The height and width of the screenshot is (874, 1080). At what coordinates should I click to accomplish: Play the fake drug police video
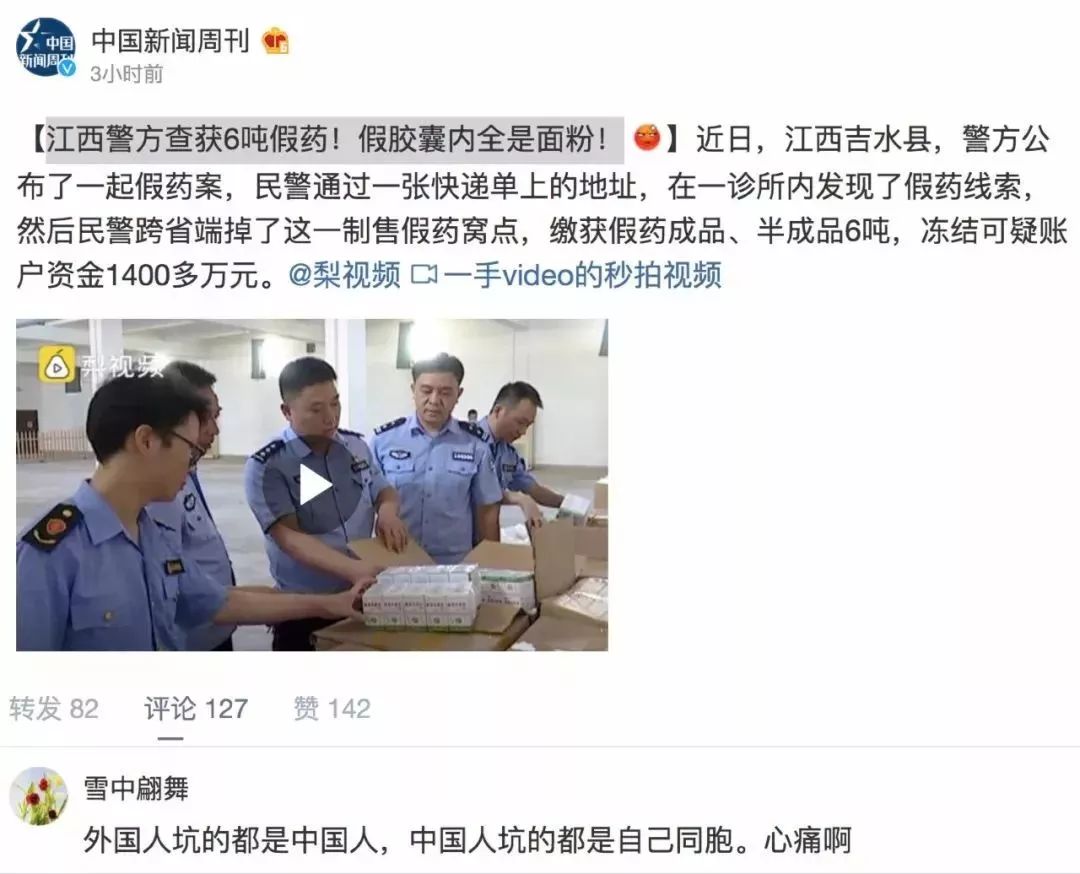pos(315,486)
